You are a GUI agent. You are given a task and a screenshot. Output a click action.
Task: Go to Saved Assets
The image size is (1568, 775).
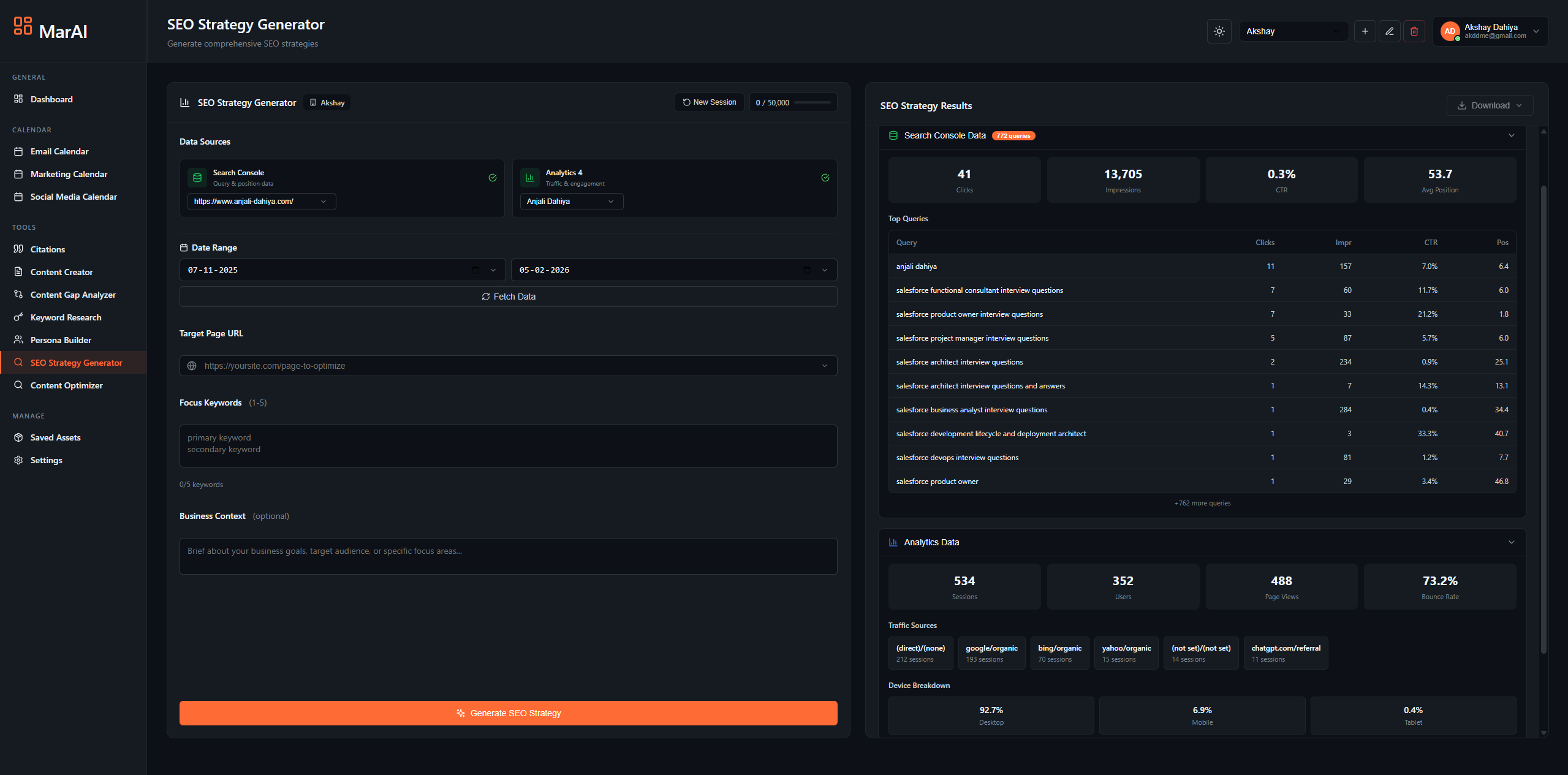55,437
